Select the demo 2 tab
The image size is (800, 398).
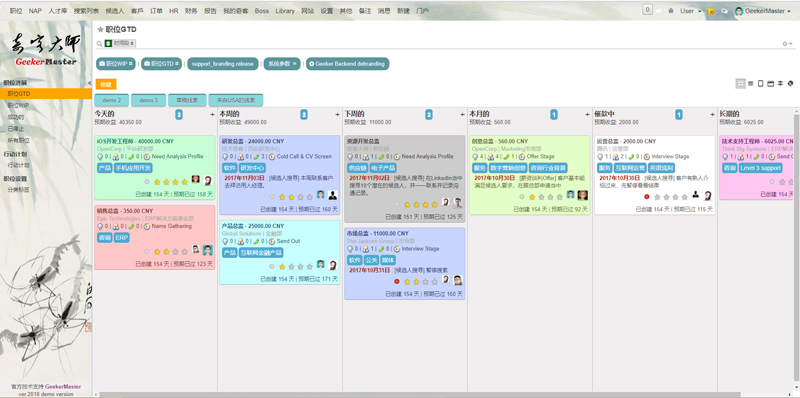112,100
